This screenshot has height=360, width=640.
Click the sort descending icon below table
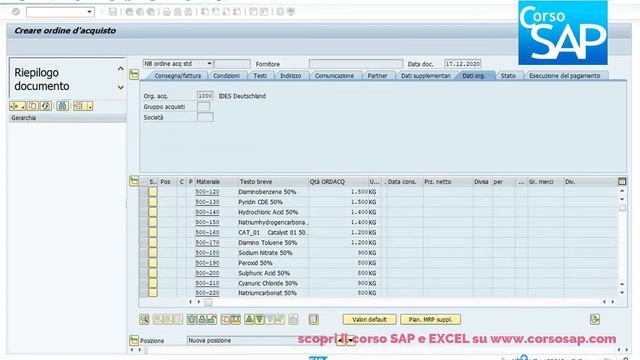pos(259,319)
